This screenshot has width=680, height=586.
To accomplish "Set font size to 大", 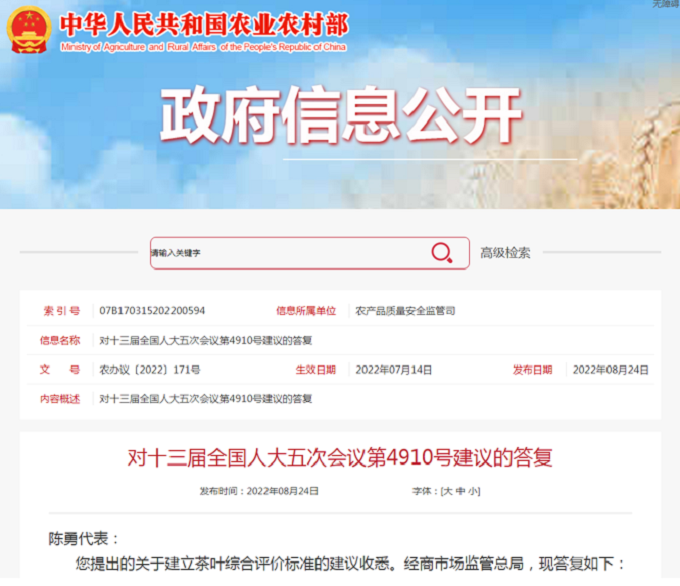I will [448, 491].
